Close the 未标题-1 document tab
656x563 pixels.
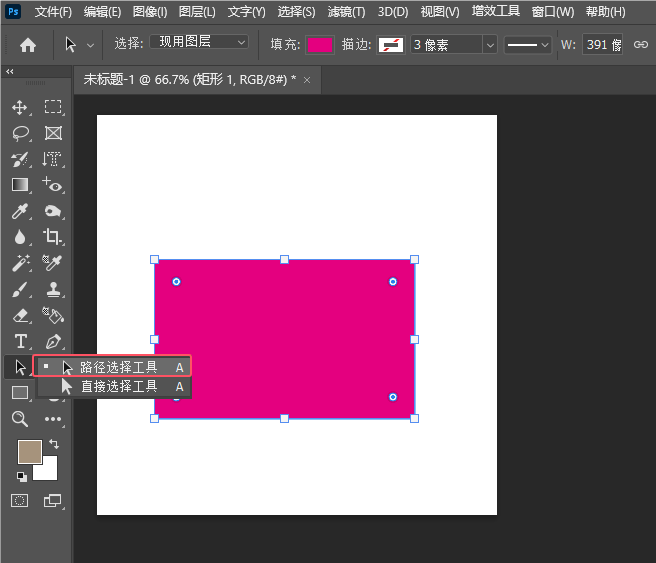[x=307, y=80]
